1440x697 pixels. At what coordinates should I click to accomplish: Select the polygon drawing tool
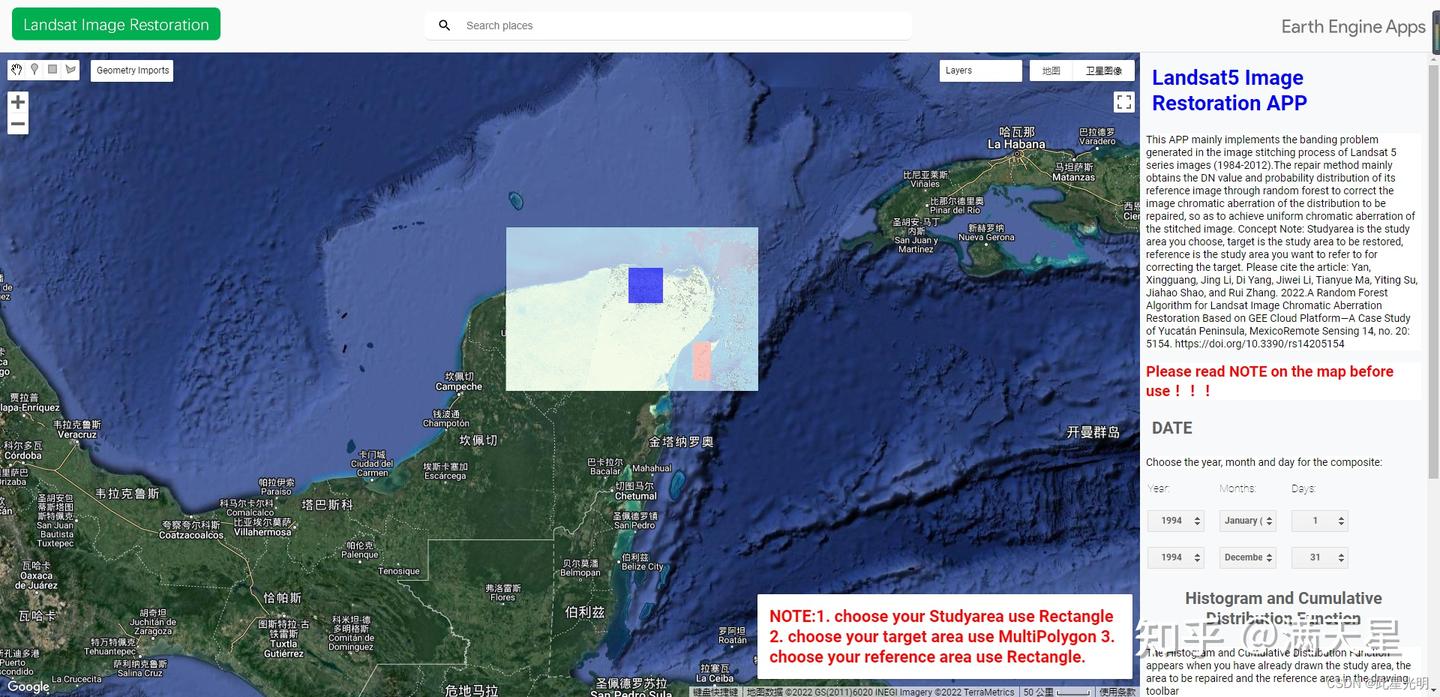(70, 70)
